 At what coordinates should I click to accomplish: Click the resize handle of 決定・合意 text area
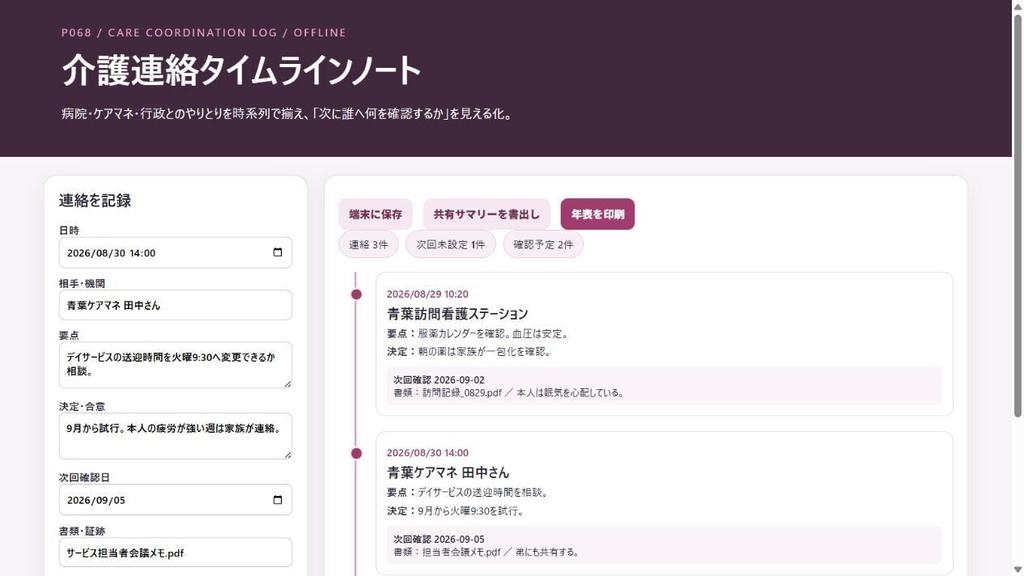[x=287, y=455]
